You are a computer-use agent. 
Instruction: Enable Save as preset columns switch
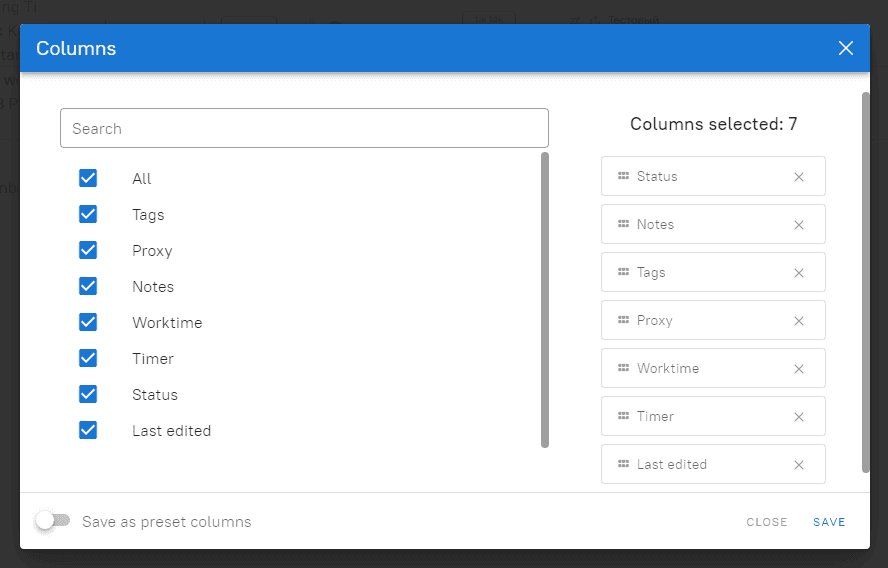(x=52, y=521)
